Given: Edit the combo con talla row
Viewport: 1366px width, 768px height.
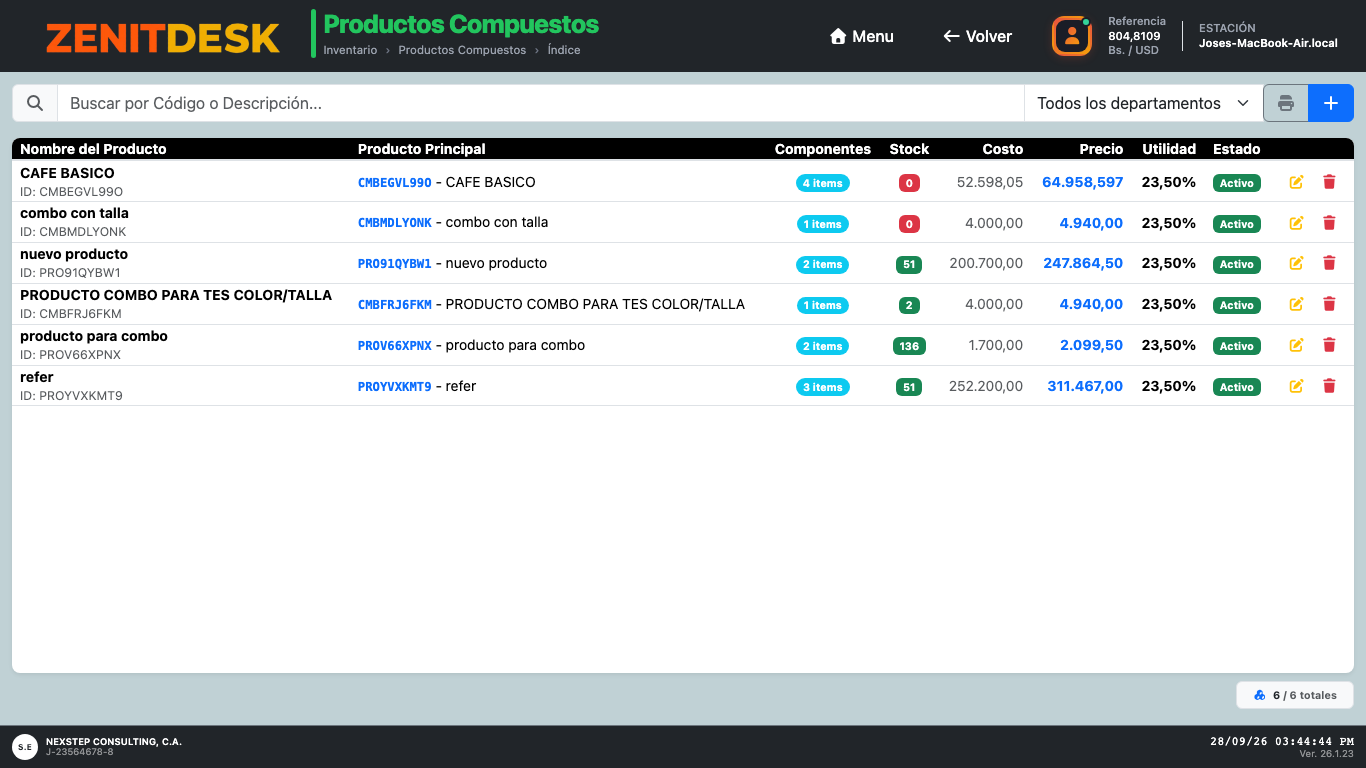Looking at the screenshot, I should pos(1296,223).
